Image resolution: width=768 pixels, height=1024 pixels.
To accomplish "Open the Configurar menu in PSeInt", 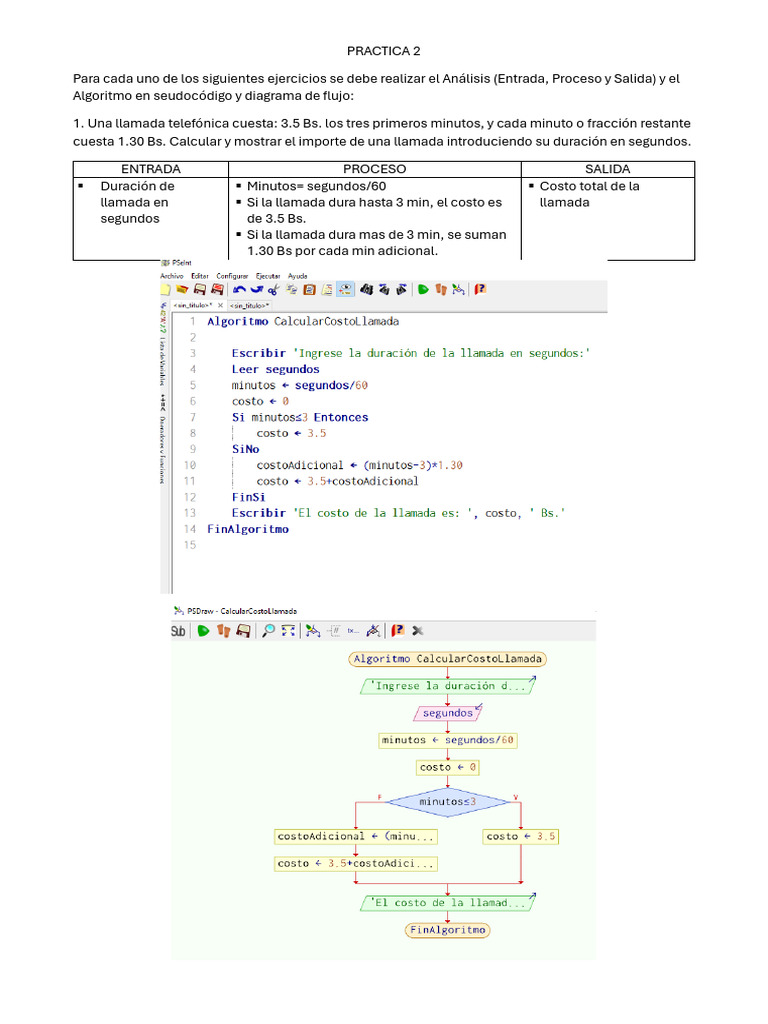I will coord(232,276).
